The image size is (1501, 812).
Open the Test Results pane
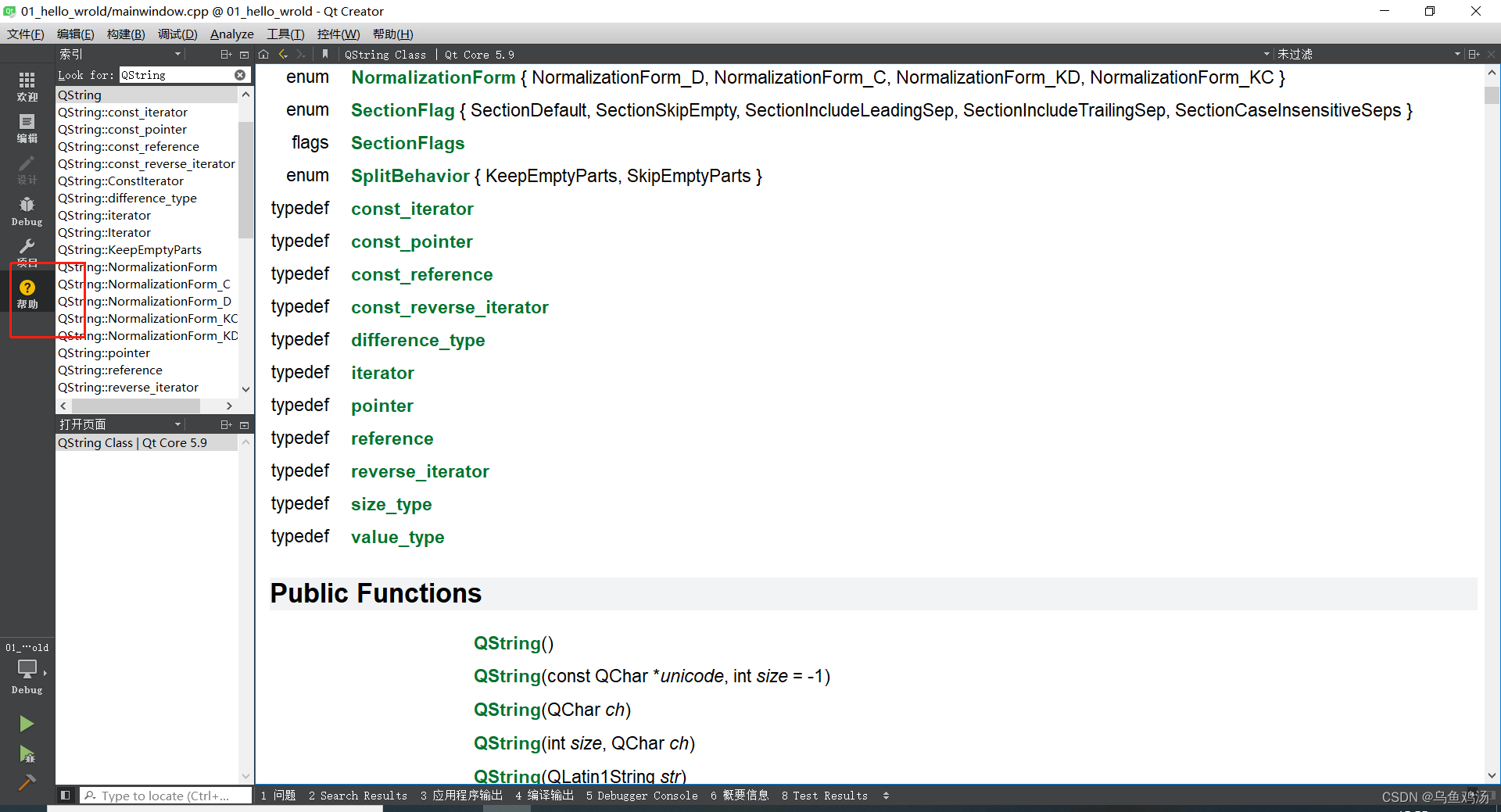pyautogui.click(x=825, y=796)
